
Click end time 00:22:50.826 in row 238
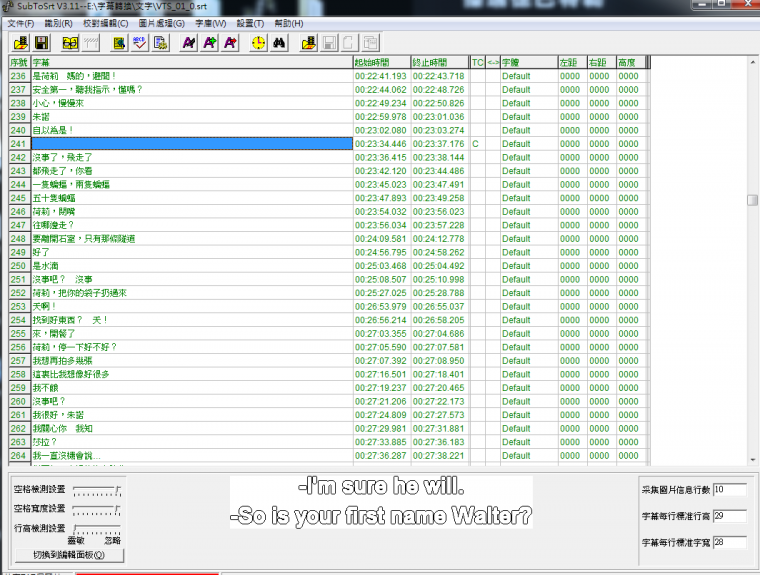pyautogui.click(x=438, y=103)
